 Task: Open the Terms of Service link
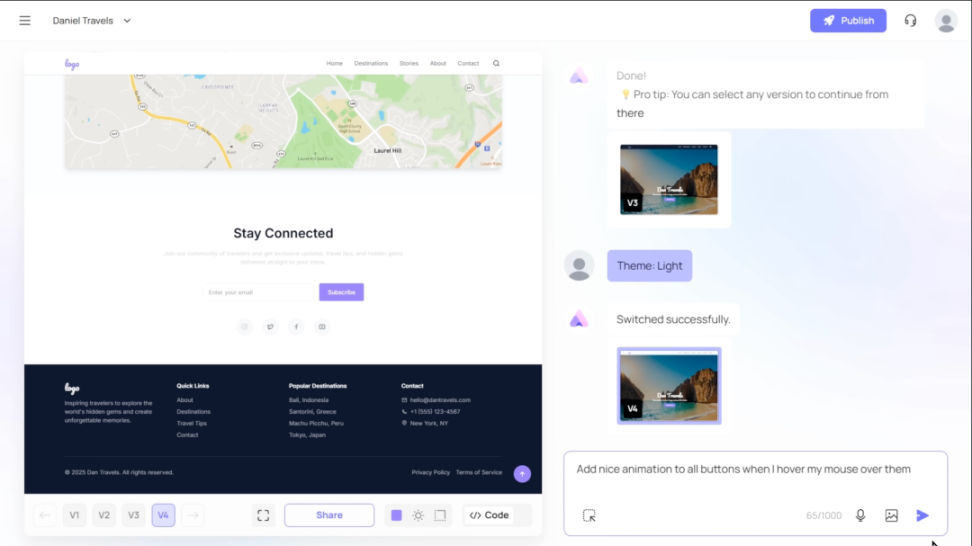coord(479,472)
